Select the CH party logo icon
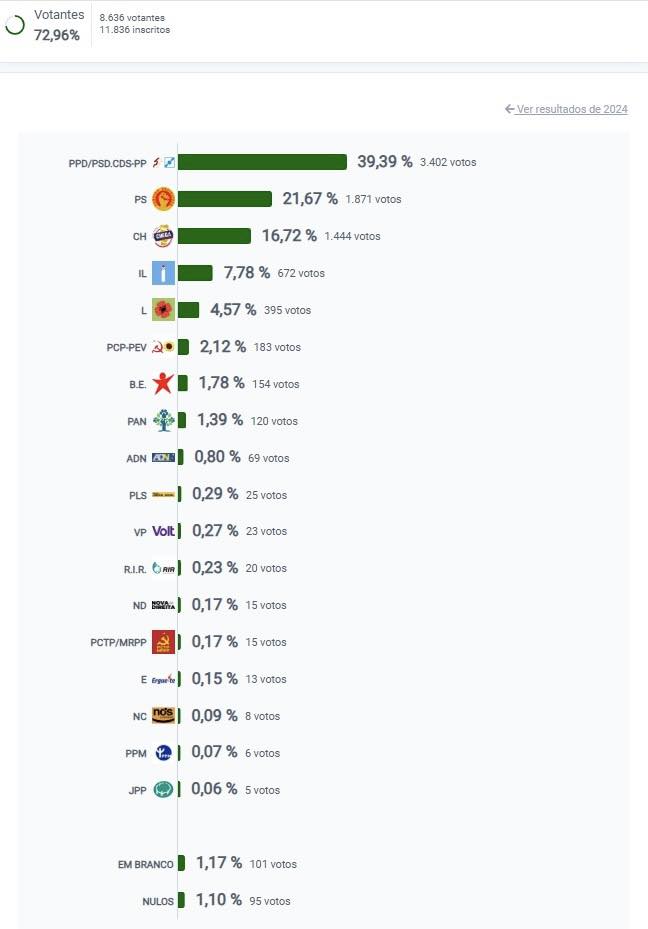 tap(163, 236)
